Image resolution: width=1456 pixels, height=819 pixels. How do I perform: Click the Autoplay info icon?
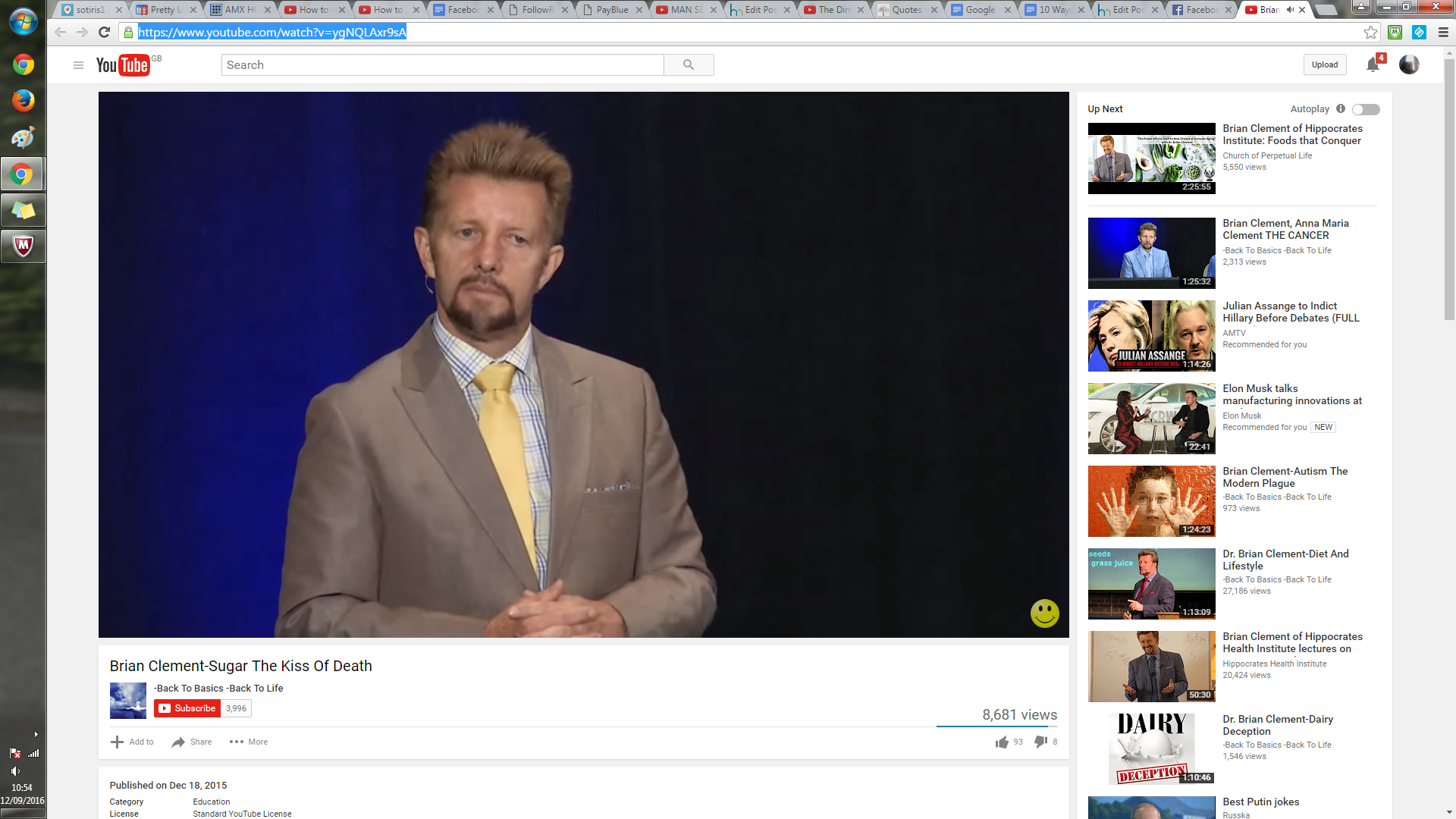coord(1341,108)
